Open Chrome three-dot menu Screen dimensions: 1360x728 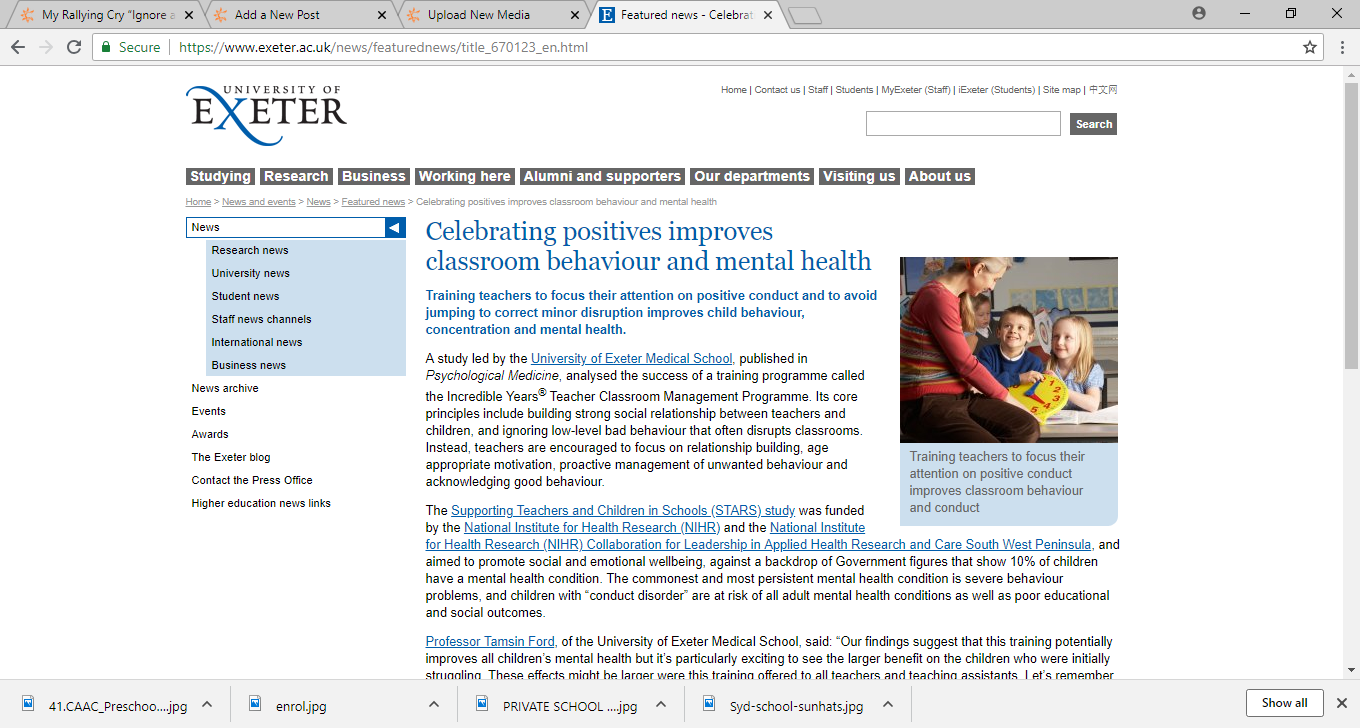[1342, 47]
